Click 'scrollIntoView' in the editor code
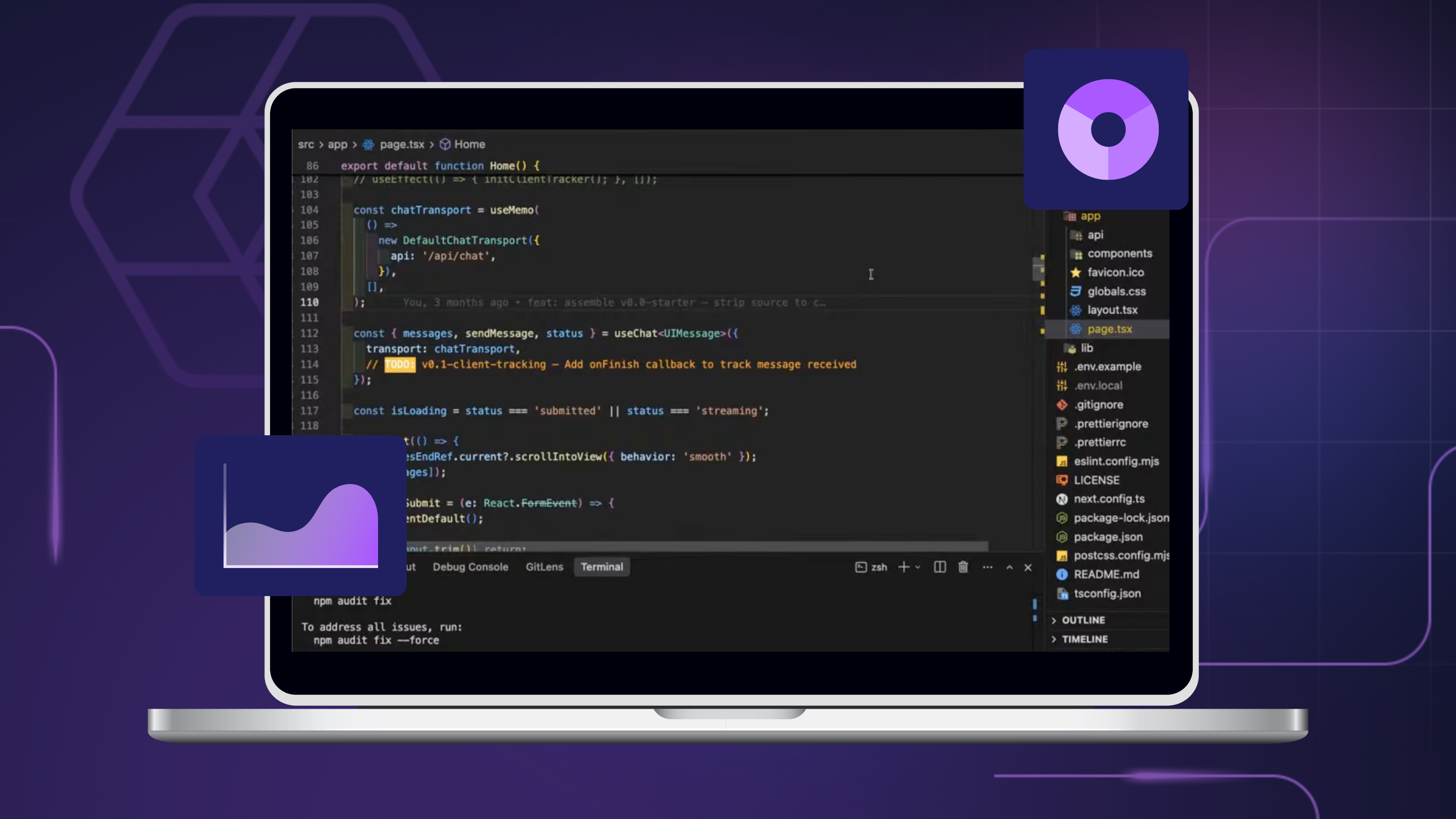The height and width of the screenshot is (819, 1456). (559, 457)
